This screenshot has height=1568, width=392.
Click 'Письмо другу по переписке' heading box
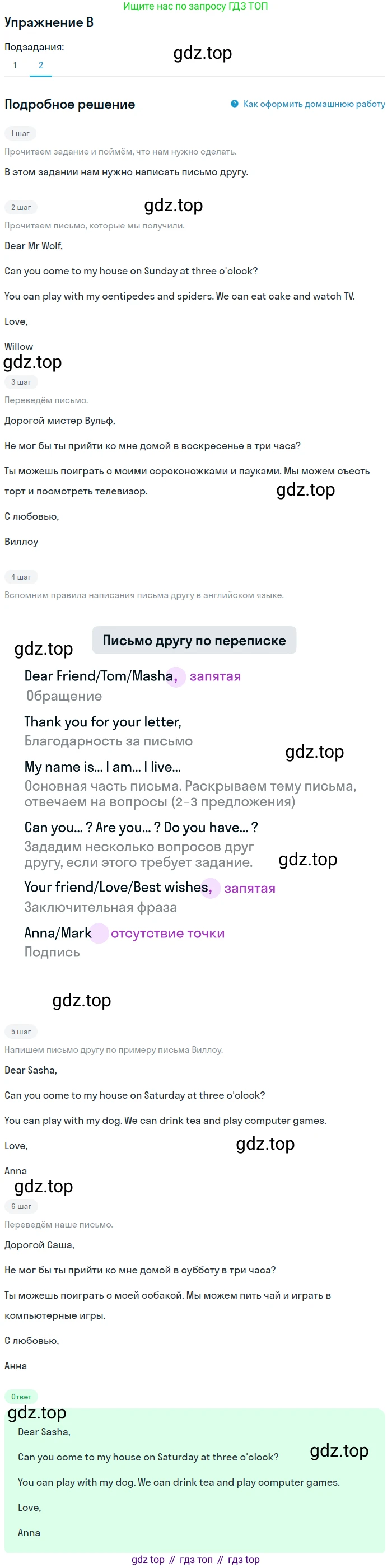[194, 640]
